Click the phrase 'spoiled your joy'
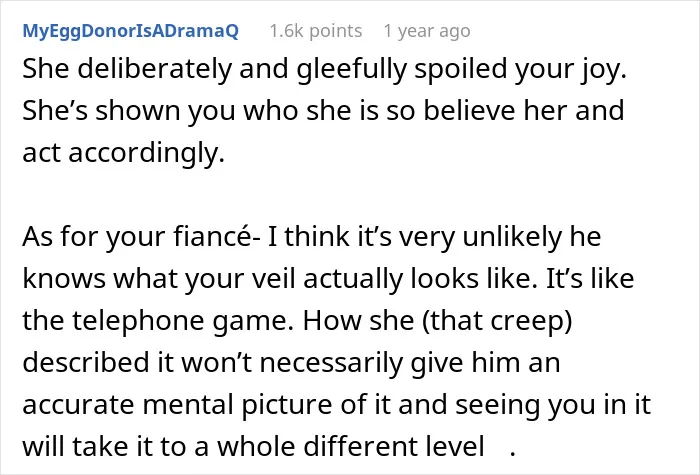The height and width of the screenshot is (475, 700). 521,71
